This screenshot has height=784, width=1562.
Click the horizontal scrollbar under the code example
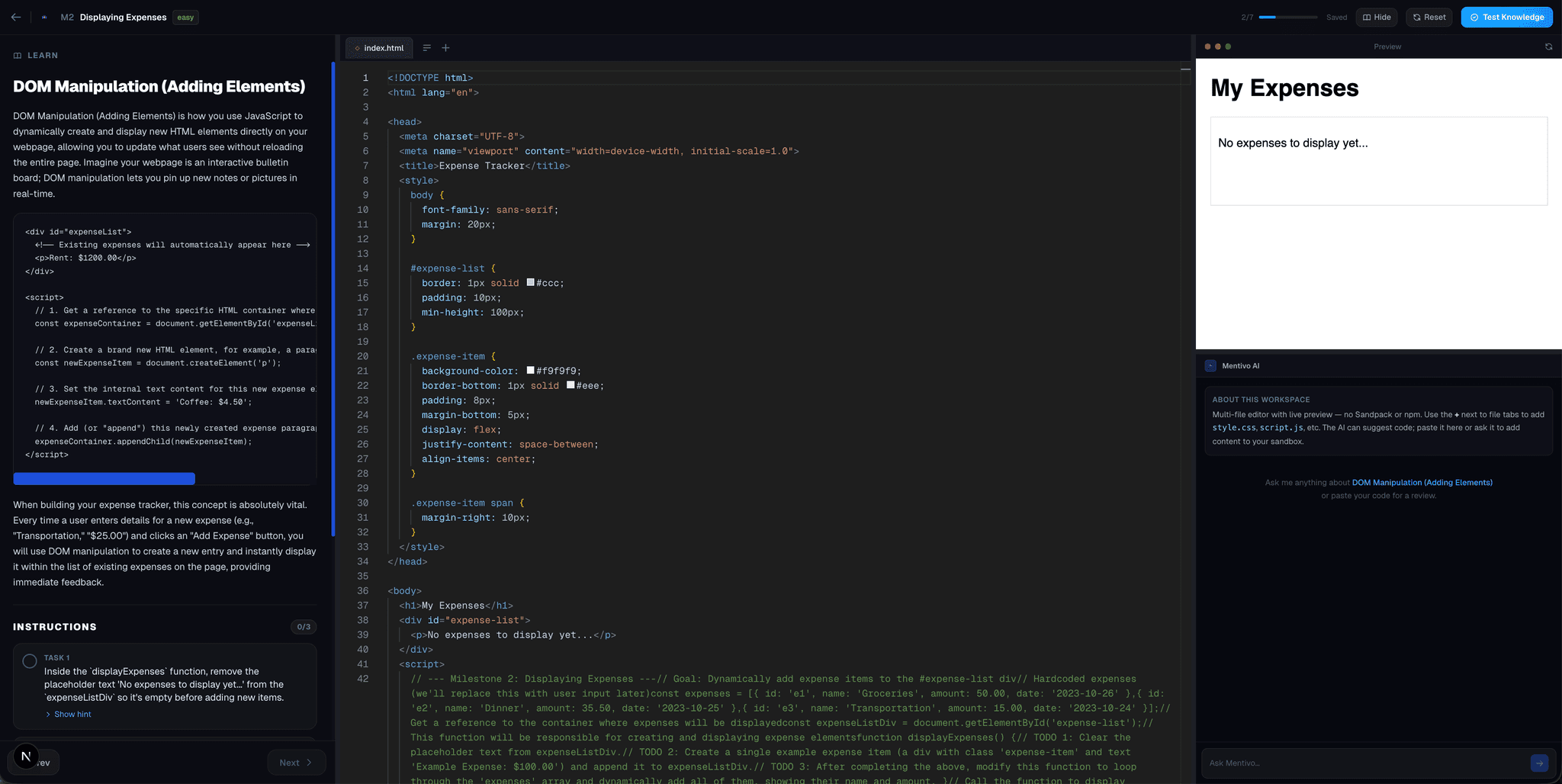104,479
